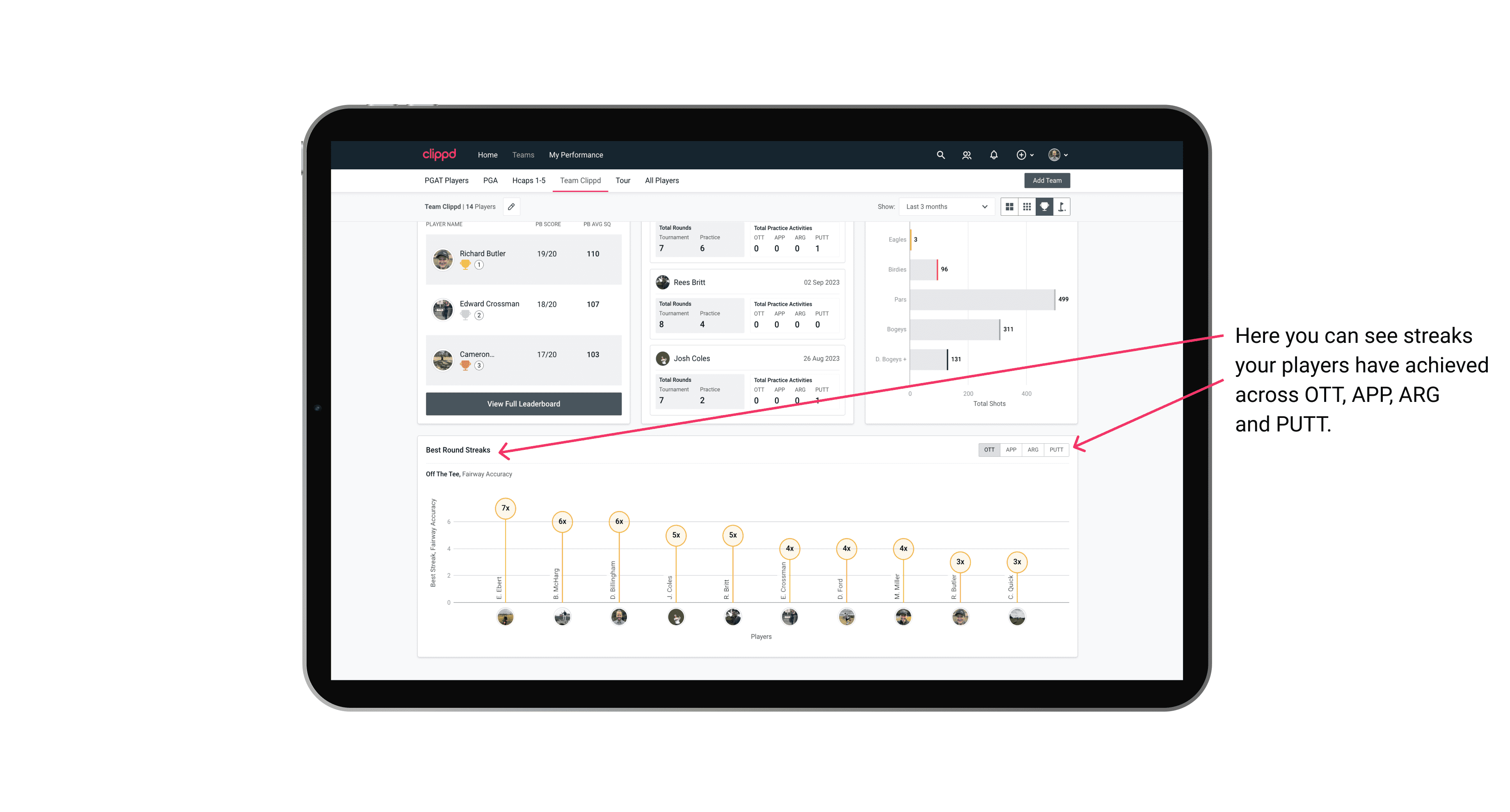Select the list view layout icon
This screenshot has height=812, width=1510.
click(x=1026, y=207)
